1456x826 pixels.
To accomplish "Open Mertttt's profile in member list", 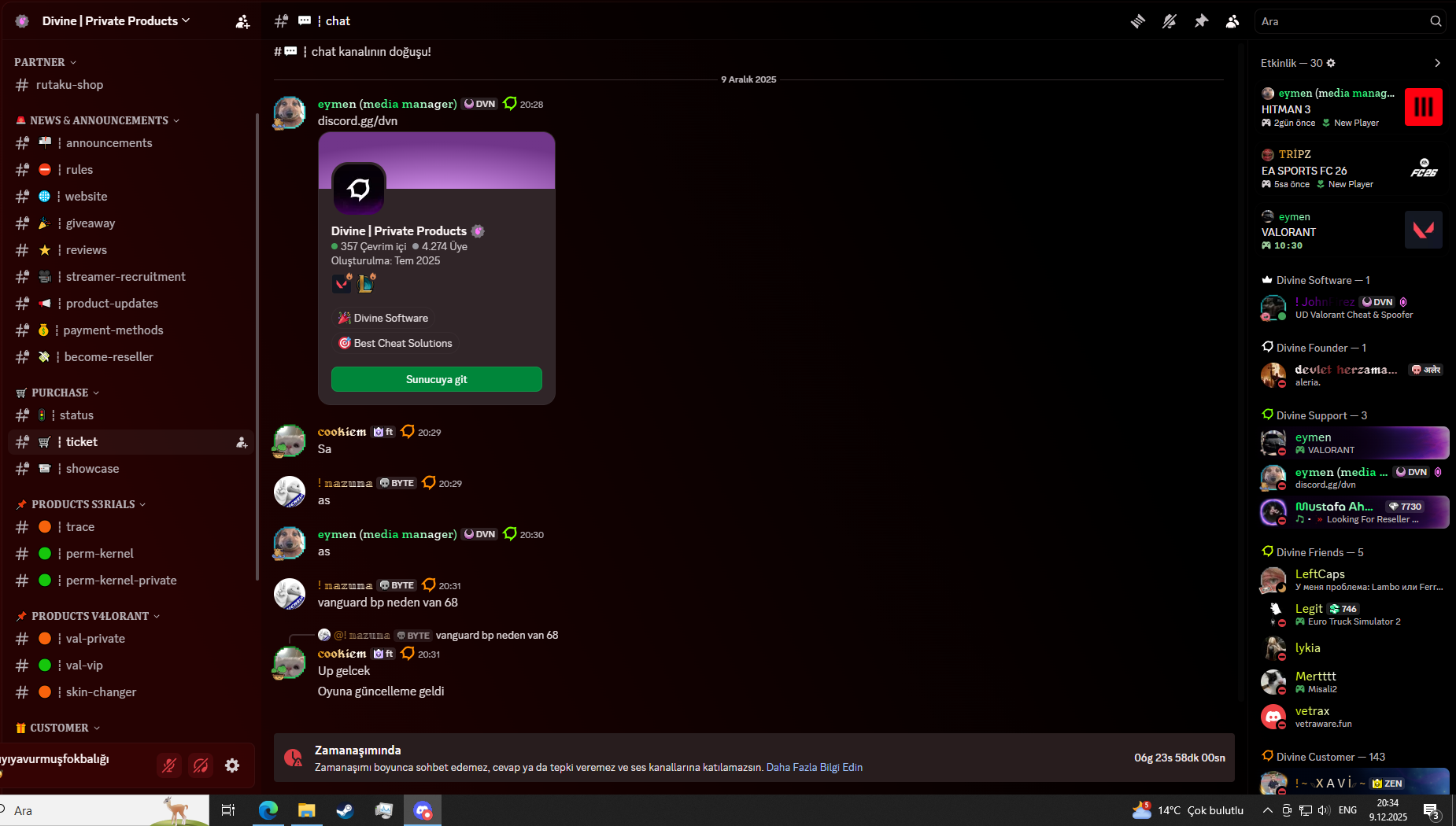I will click(x=1354, y=682).
